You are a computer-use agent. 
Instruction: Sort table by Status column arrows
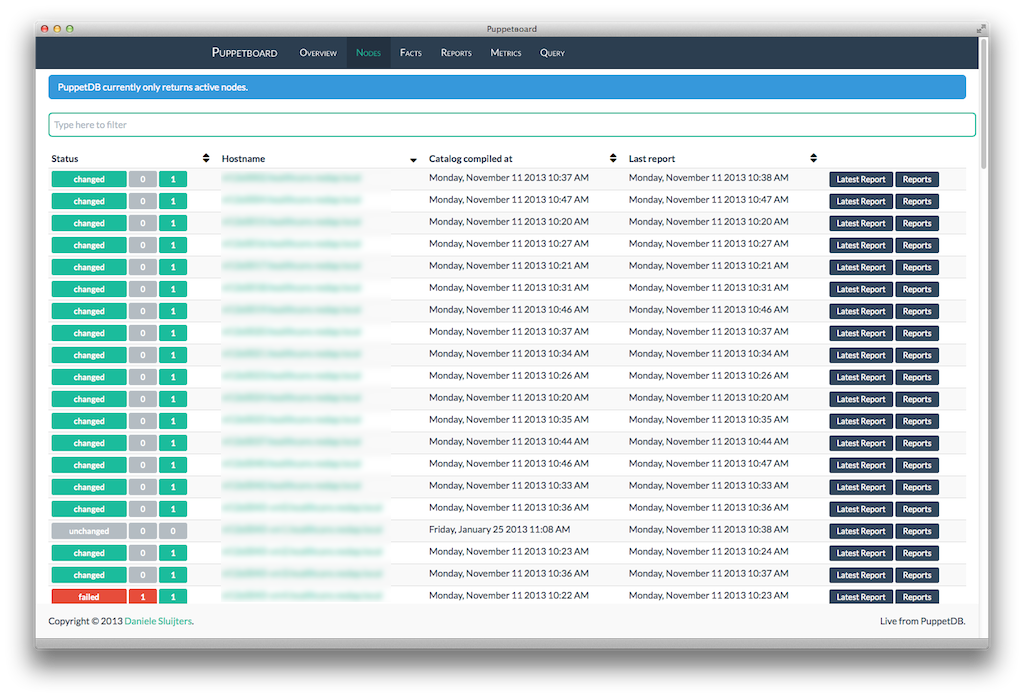coord(206,158)
